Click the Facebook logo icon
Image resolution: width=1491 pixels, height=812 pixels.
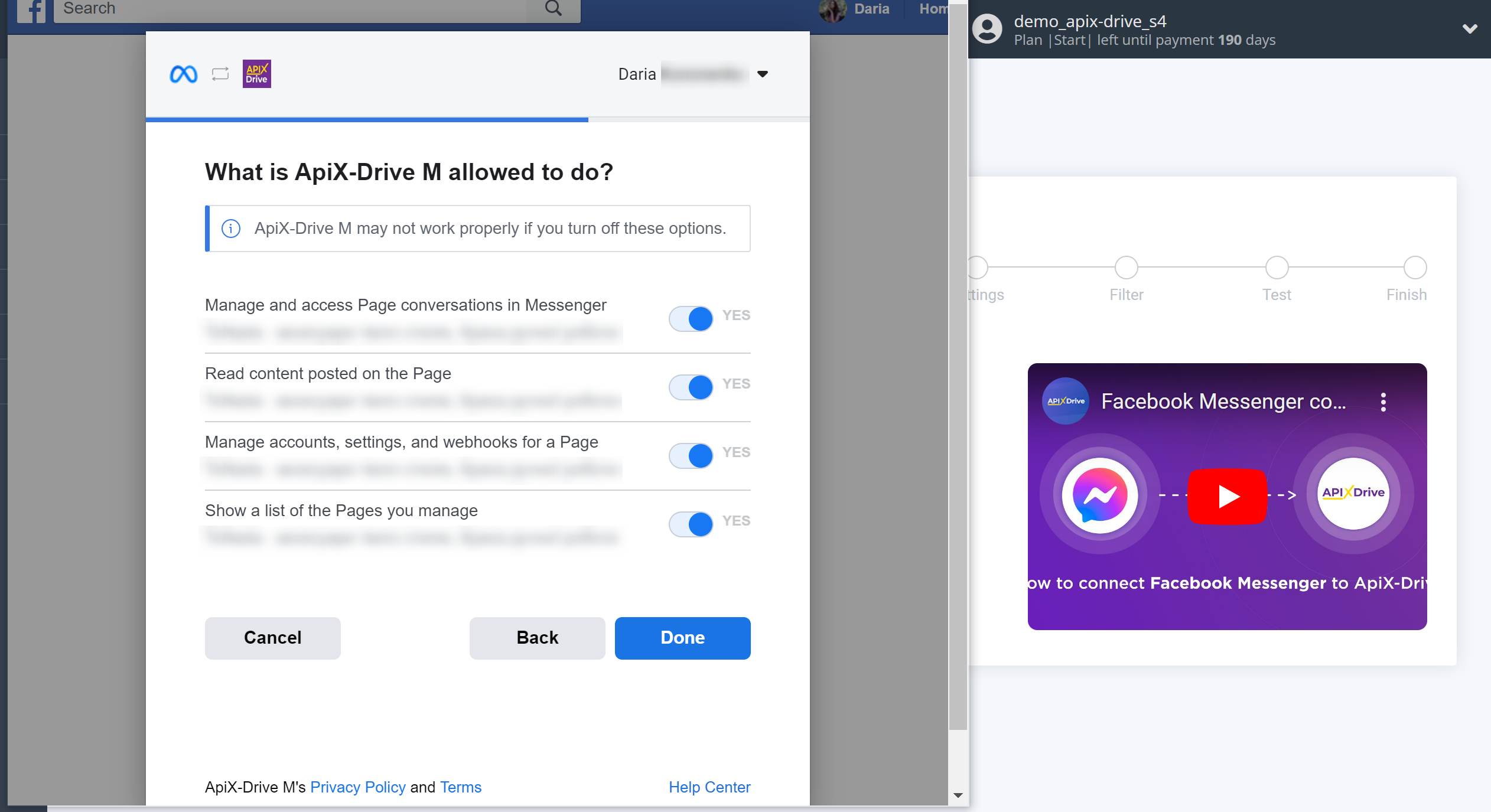click(x=31, y=10)
